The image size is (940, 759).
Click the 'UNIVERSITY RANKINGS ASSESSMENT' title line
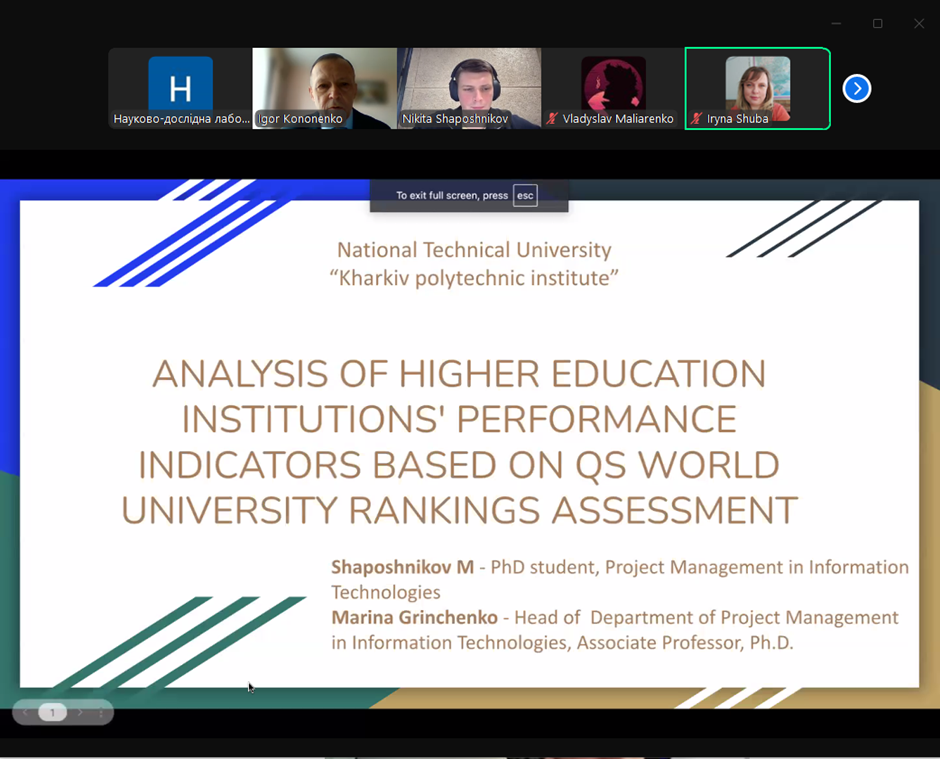(459, 511)
